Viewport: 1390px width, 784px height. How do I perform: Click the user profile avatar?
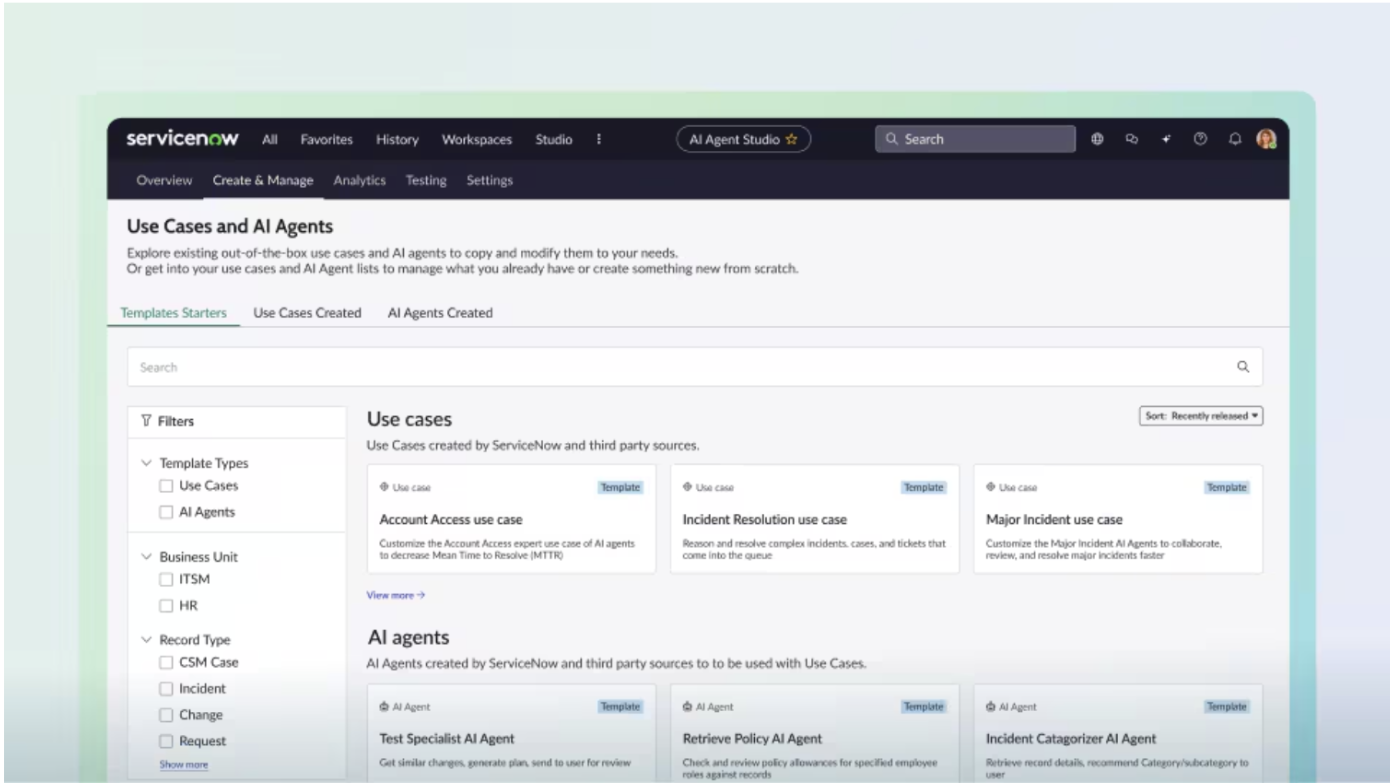1266,140
